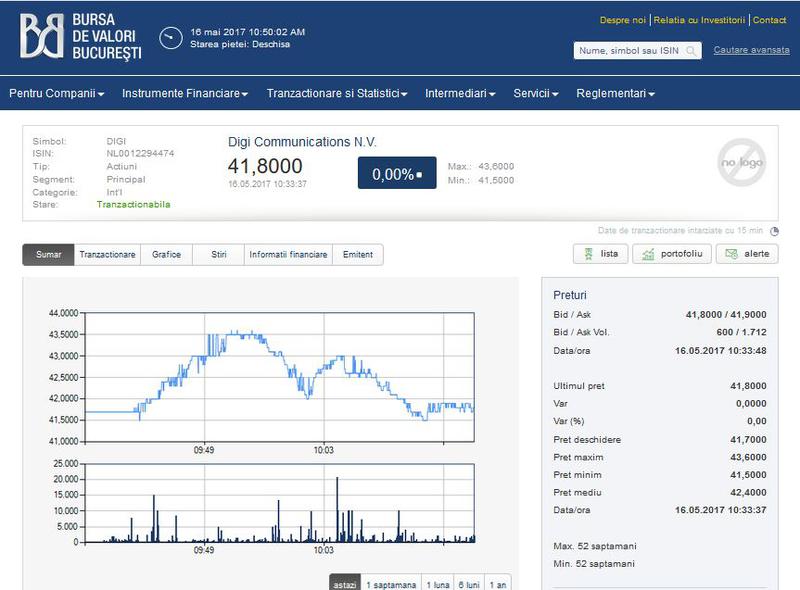Switch chart range to '1 luna'

[437, 584]
